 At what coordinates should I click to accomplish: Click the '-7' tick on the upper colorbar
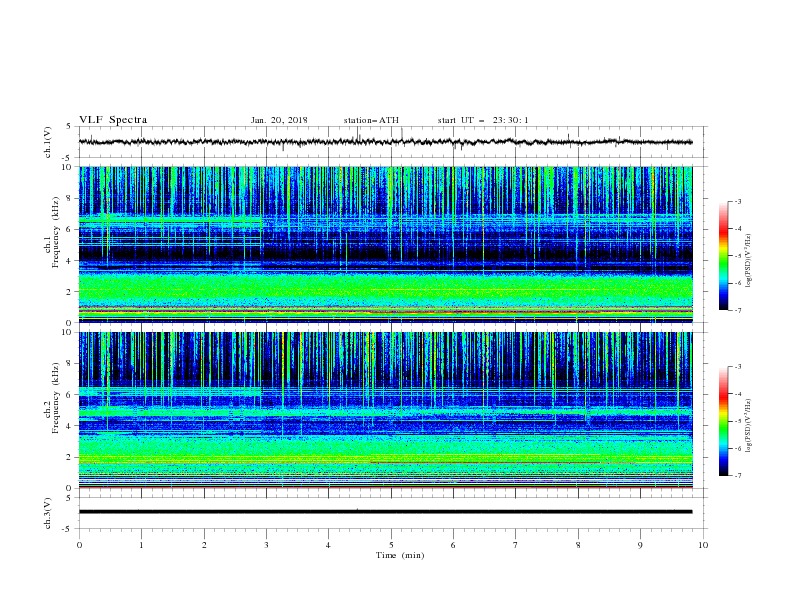(737, 310)
